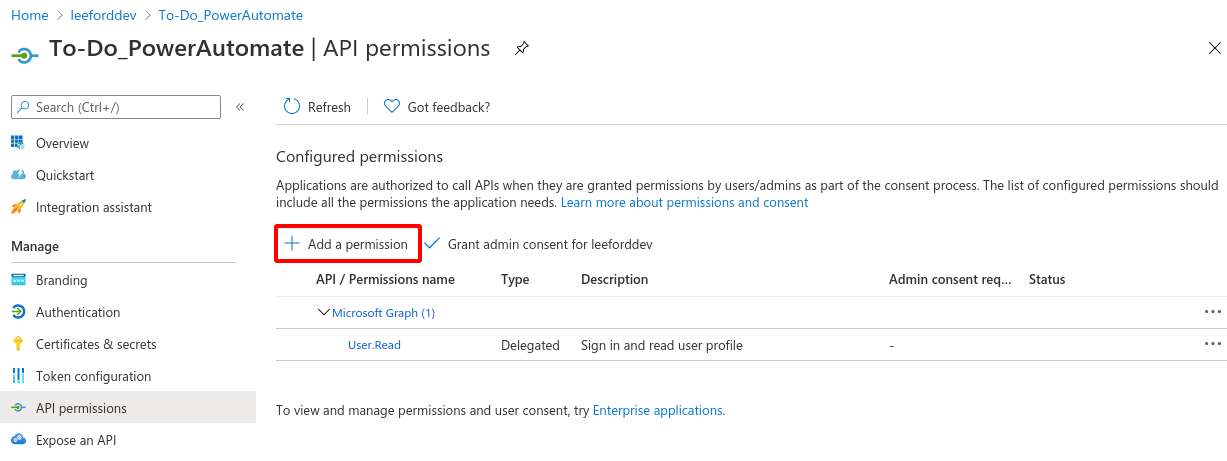Image resolution: width=1227 pixels, height=461 pixels.
Task: Click the Add a permission button
Action: pos(348,244)
